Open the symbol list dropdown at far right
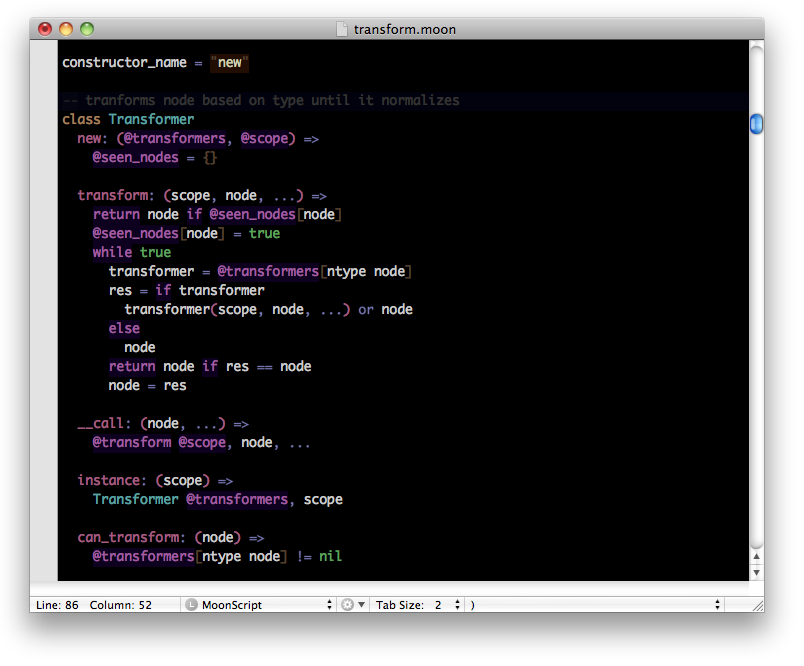804x666 pixels. [x=717, y=604]
